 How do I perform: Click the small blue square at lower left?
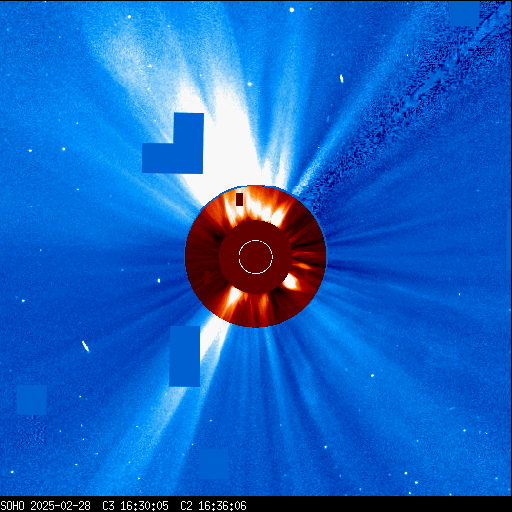coord(32,400)
